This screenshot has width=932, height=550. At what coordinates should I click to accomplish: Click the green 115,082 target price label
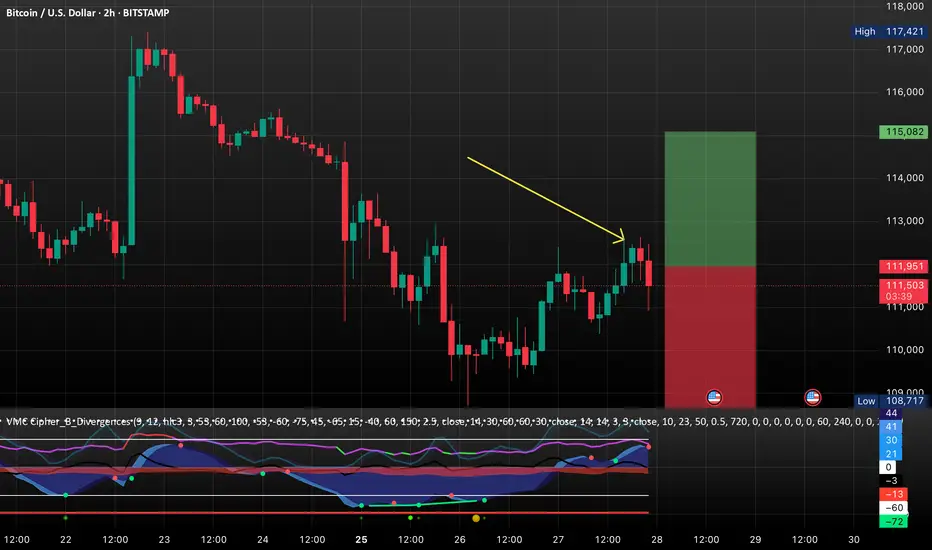coord(903,132)
